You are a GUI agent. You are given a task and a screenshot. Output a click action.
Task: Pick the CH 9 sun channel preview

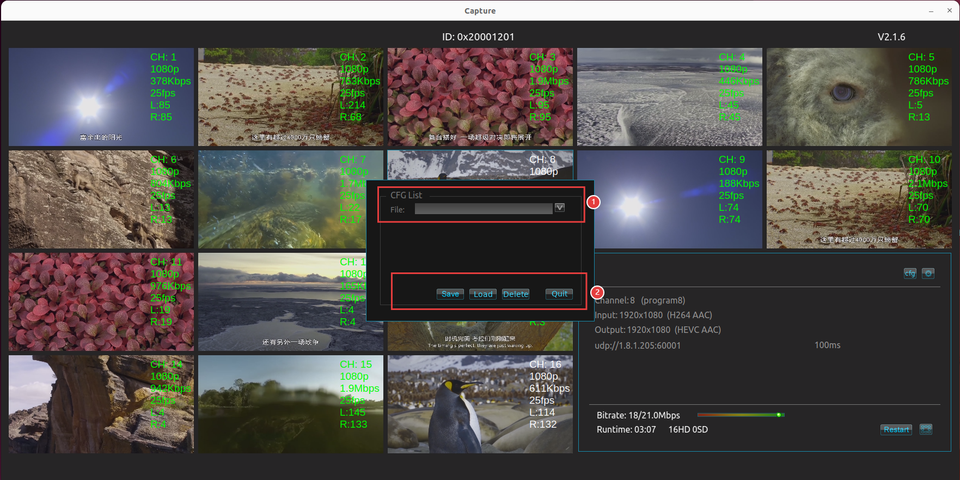click(669, 199)
